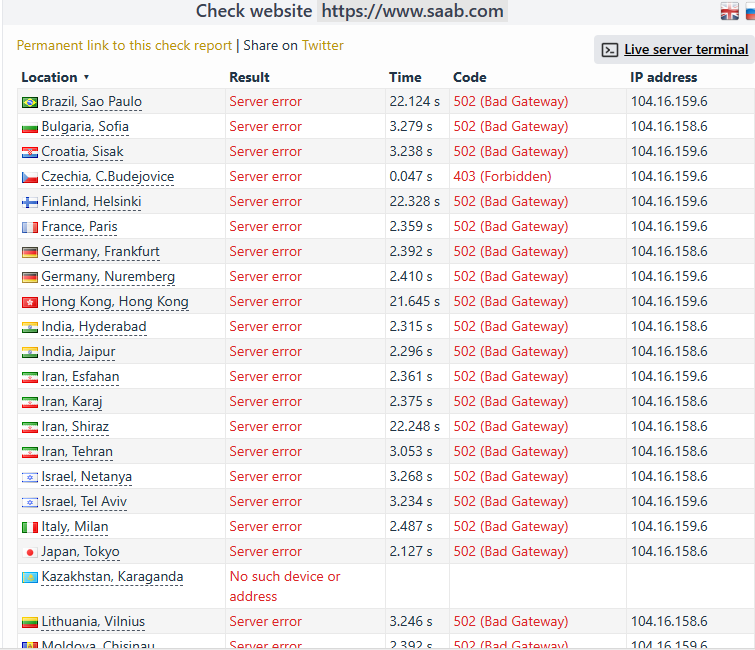The height and width of the screenshot is (650, 755).
Task: Open Iran, Shiraz location
Action: (75, 427)
